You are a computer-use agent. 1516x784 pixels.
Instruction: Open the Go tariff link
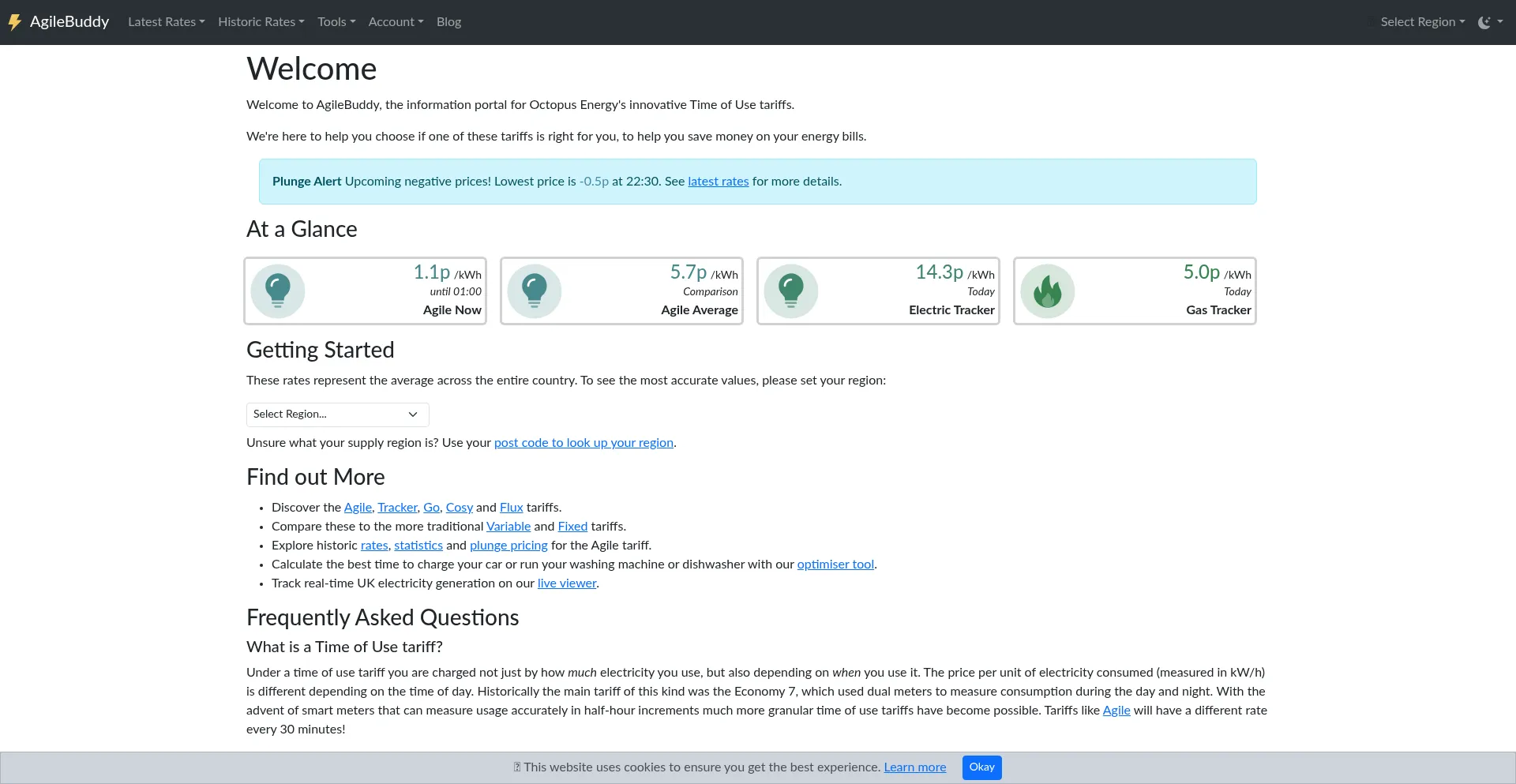click(x=431, y=508)
